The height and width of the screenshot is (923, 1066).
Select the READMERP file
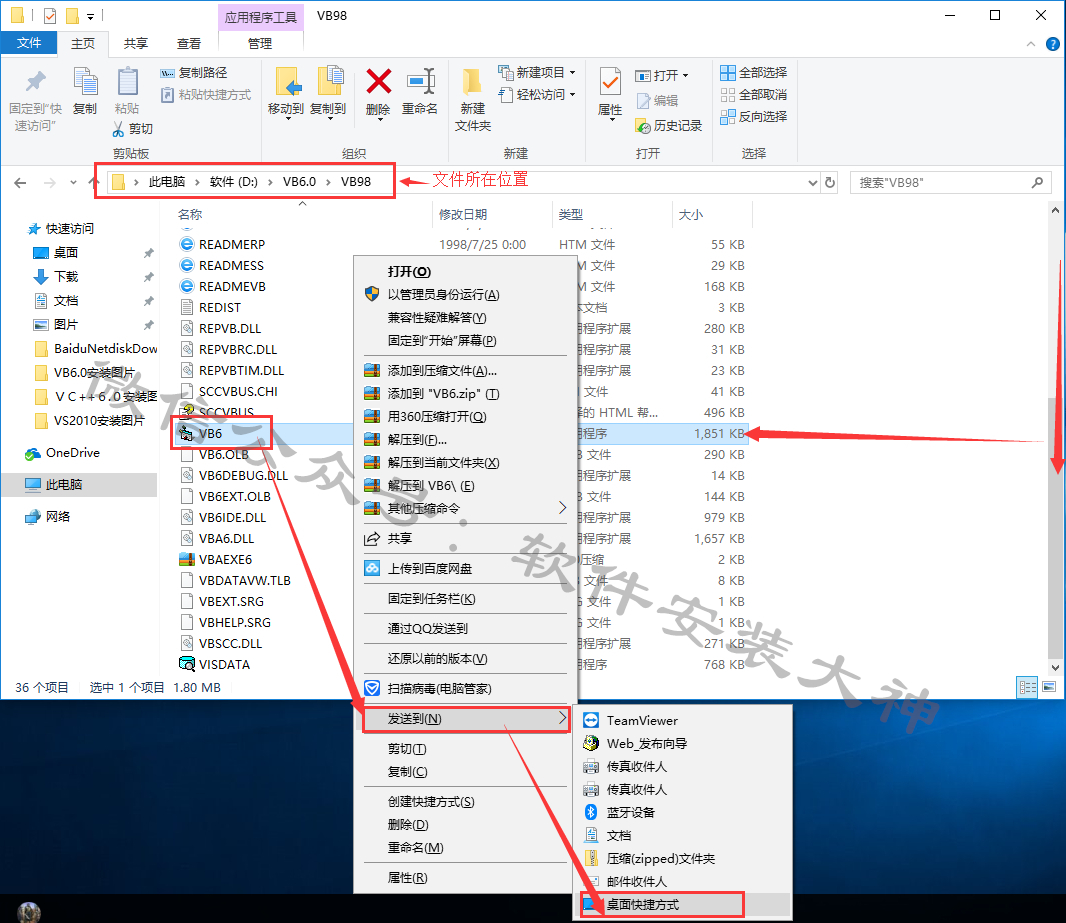[232, 245]
